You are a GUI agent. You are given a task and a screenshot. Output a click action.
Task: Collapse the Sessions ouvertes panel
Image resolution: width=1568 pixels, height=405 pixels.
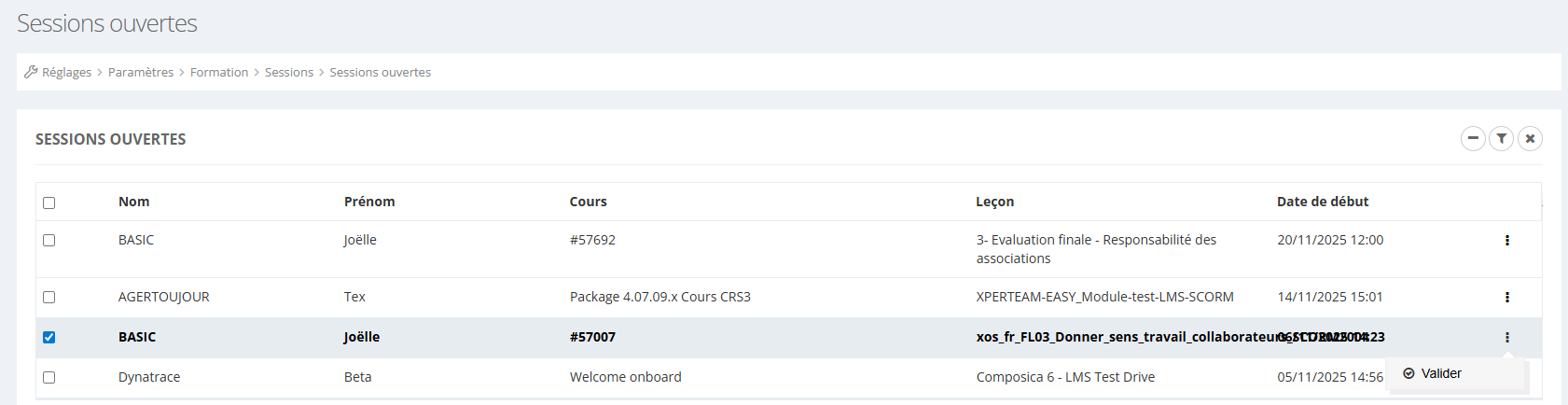tap(1473, 139)
